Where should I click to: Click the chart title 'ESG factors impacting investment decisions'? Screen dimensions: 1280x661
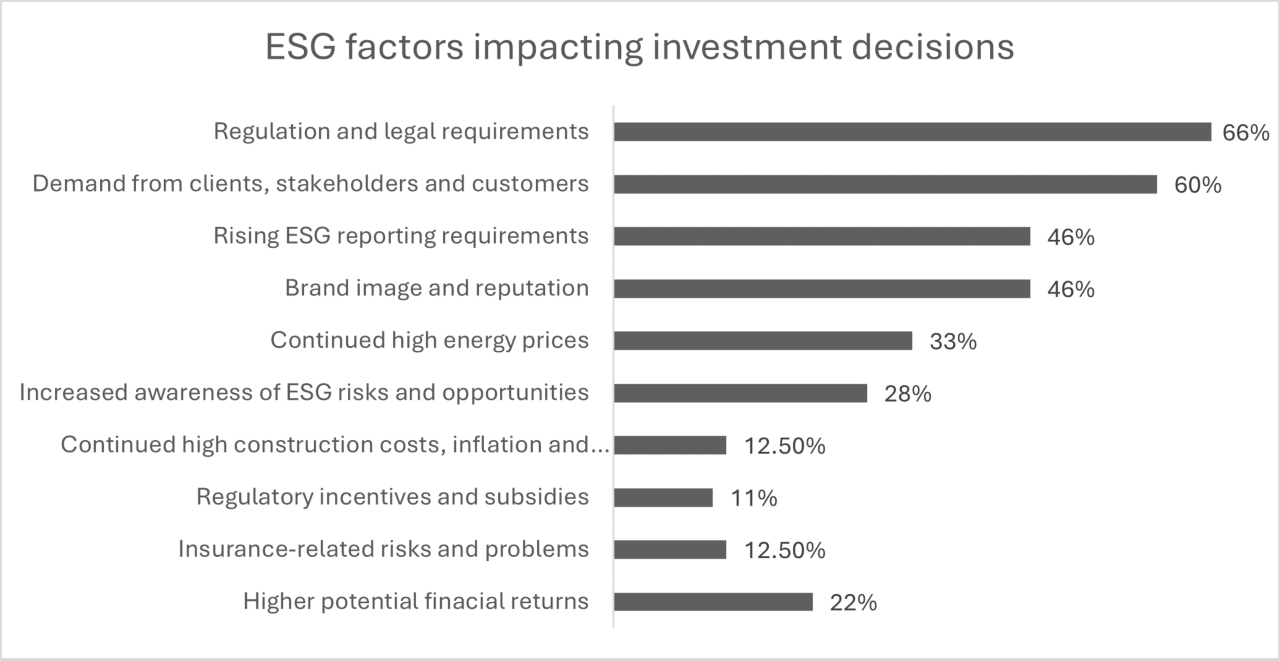640,47
